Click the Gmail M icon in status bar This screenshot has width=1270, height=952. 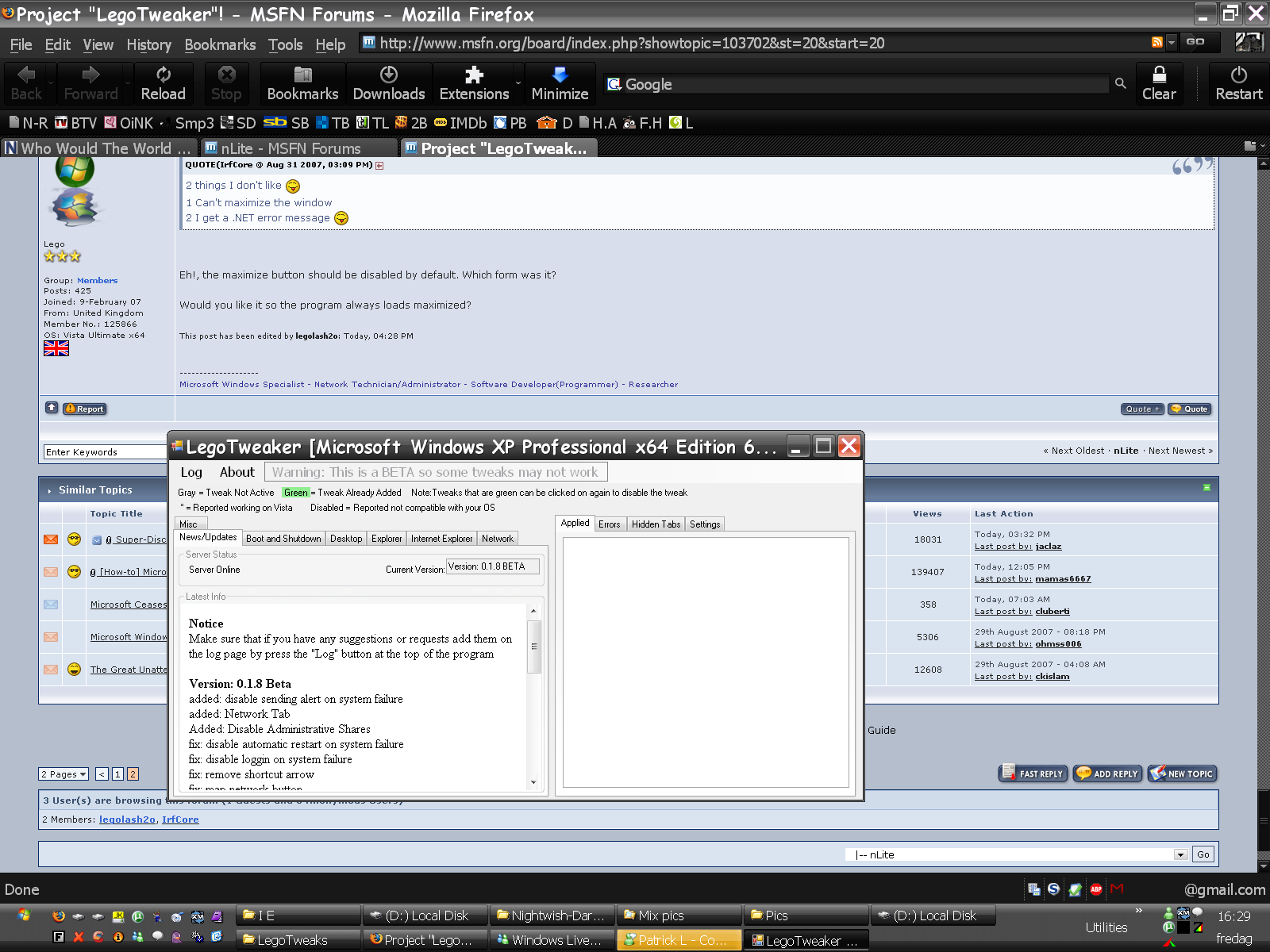click(x=1118, y=889)
